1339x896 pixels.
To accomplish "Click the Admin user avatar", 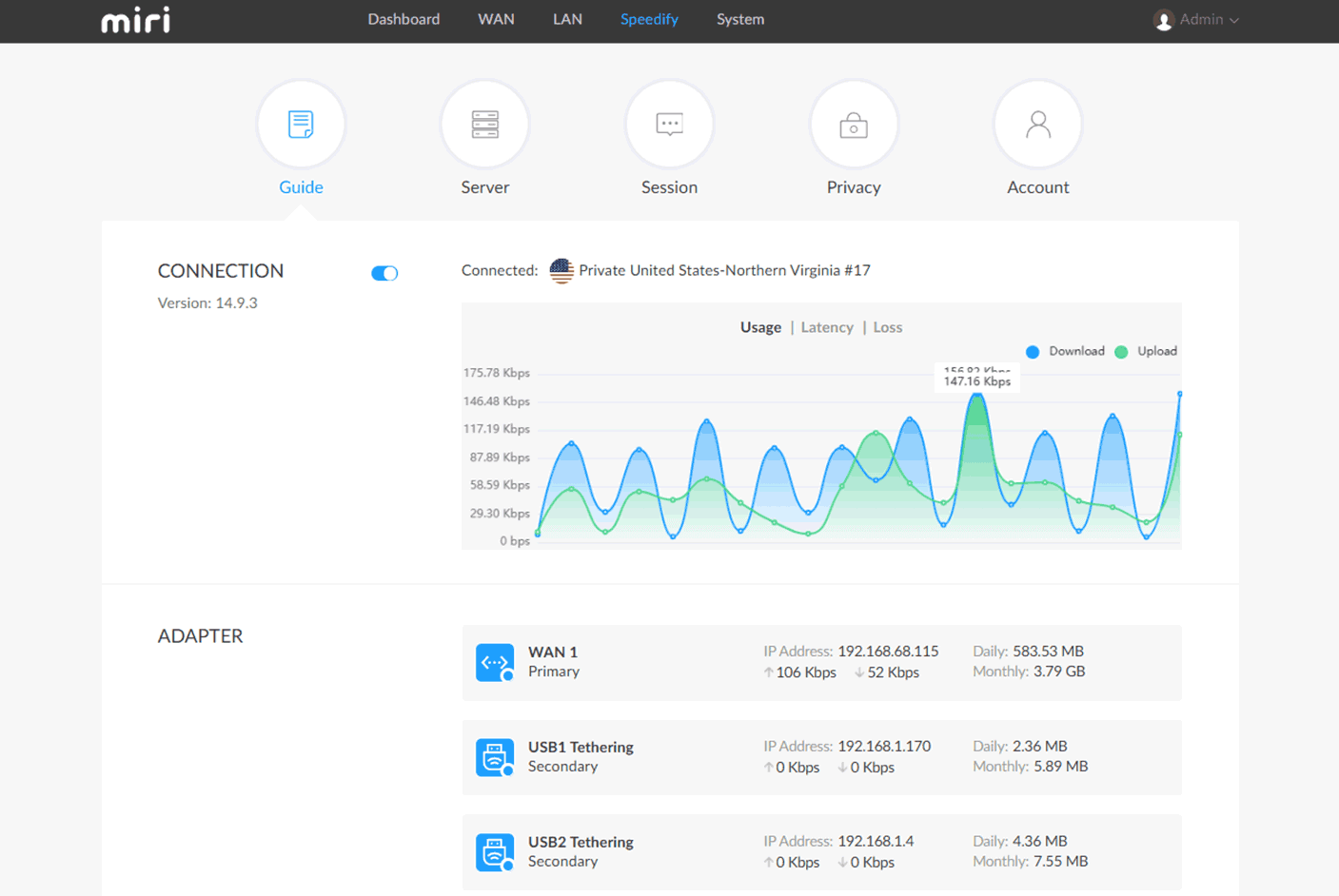I will point(1163,19).
